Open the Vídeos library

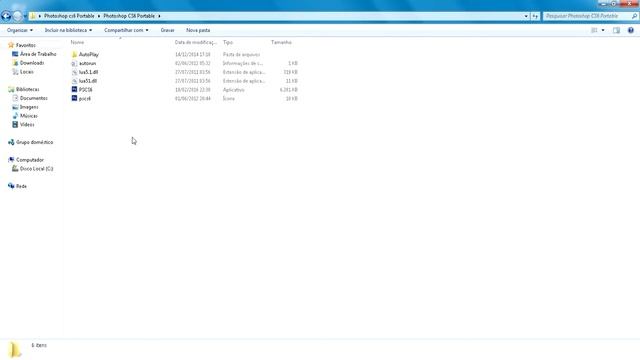coord(27,124)
